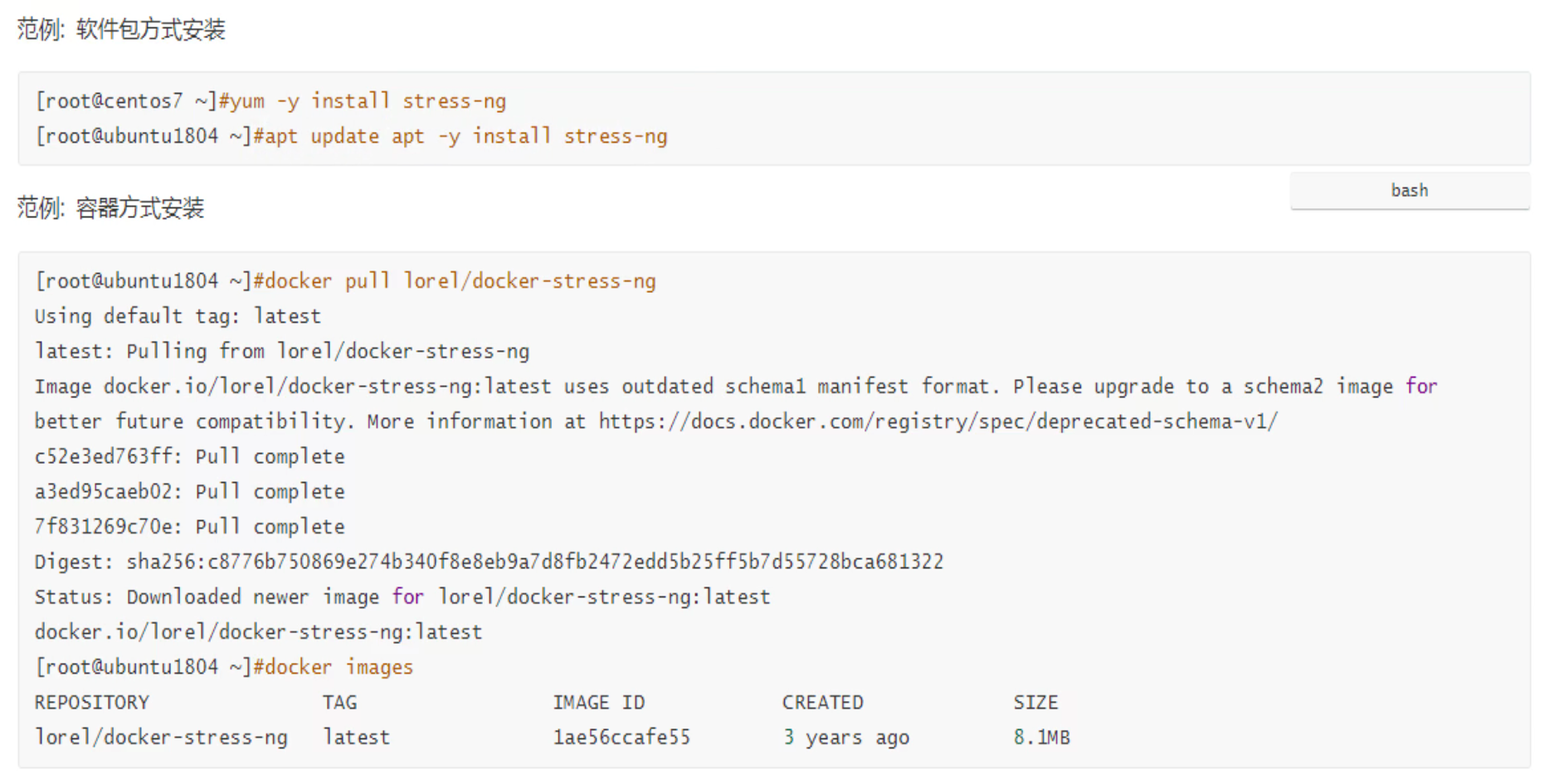Click the 'Status: Downloaded newer image' line
This screenshot has height=784, width=1554.
(x=402, y=597)
